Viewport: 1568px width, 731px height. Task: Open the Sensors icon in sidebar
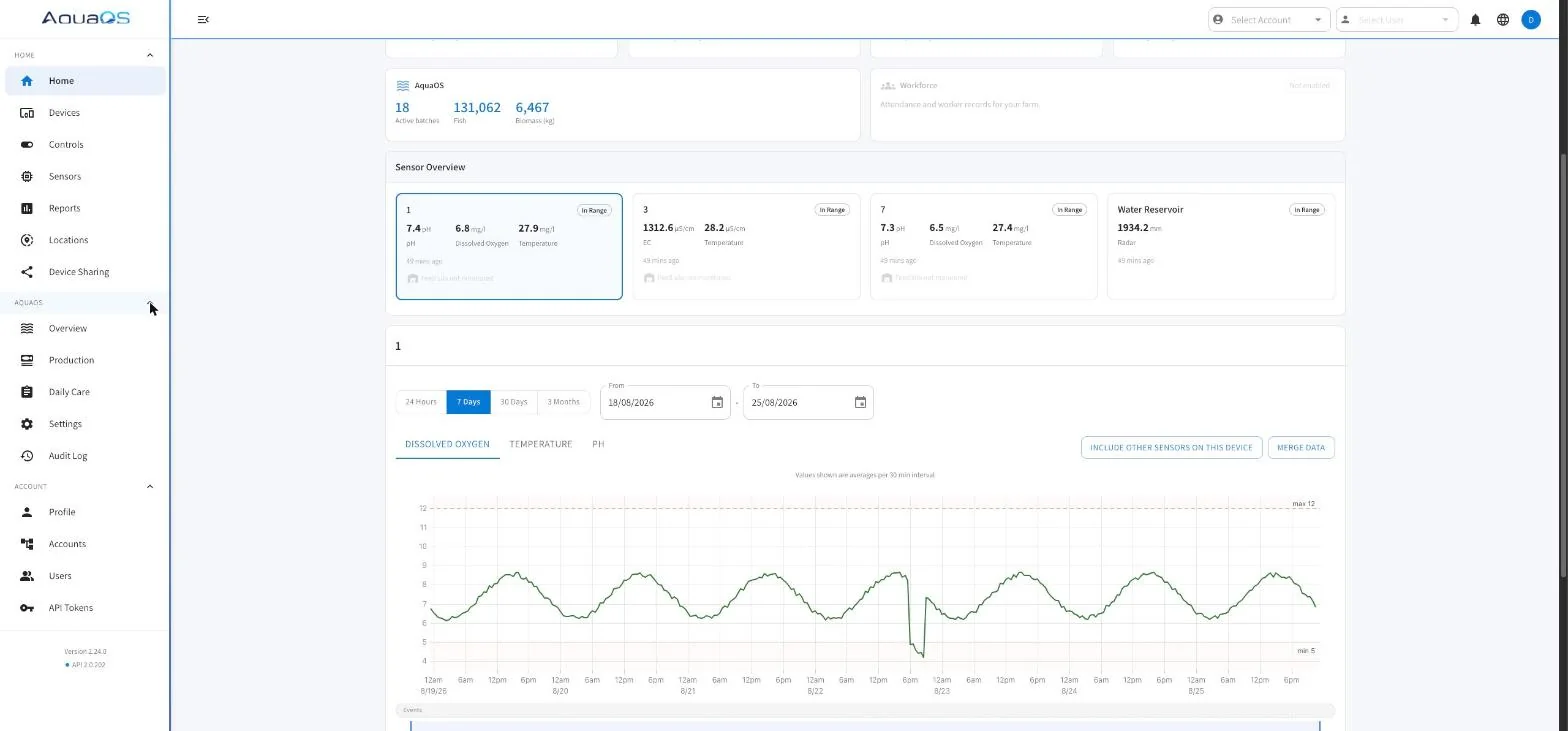pos(27,177)
